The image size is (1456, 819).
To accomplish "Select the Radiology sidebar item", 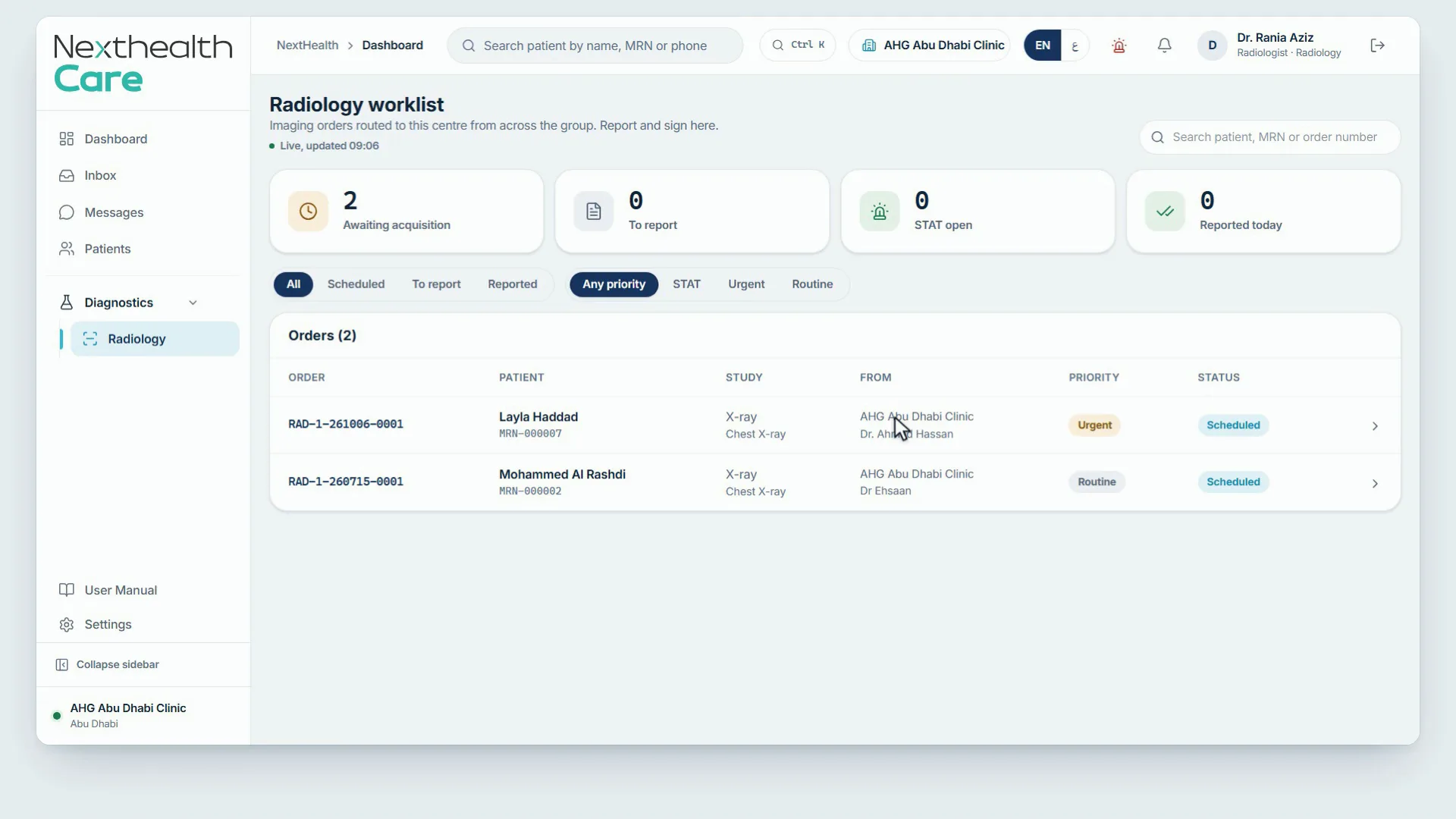I will 155,339.
